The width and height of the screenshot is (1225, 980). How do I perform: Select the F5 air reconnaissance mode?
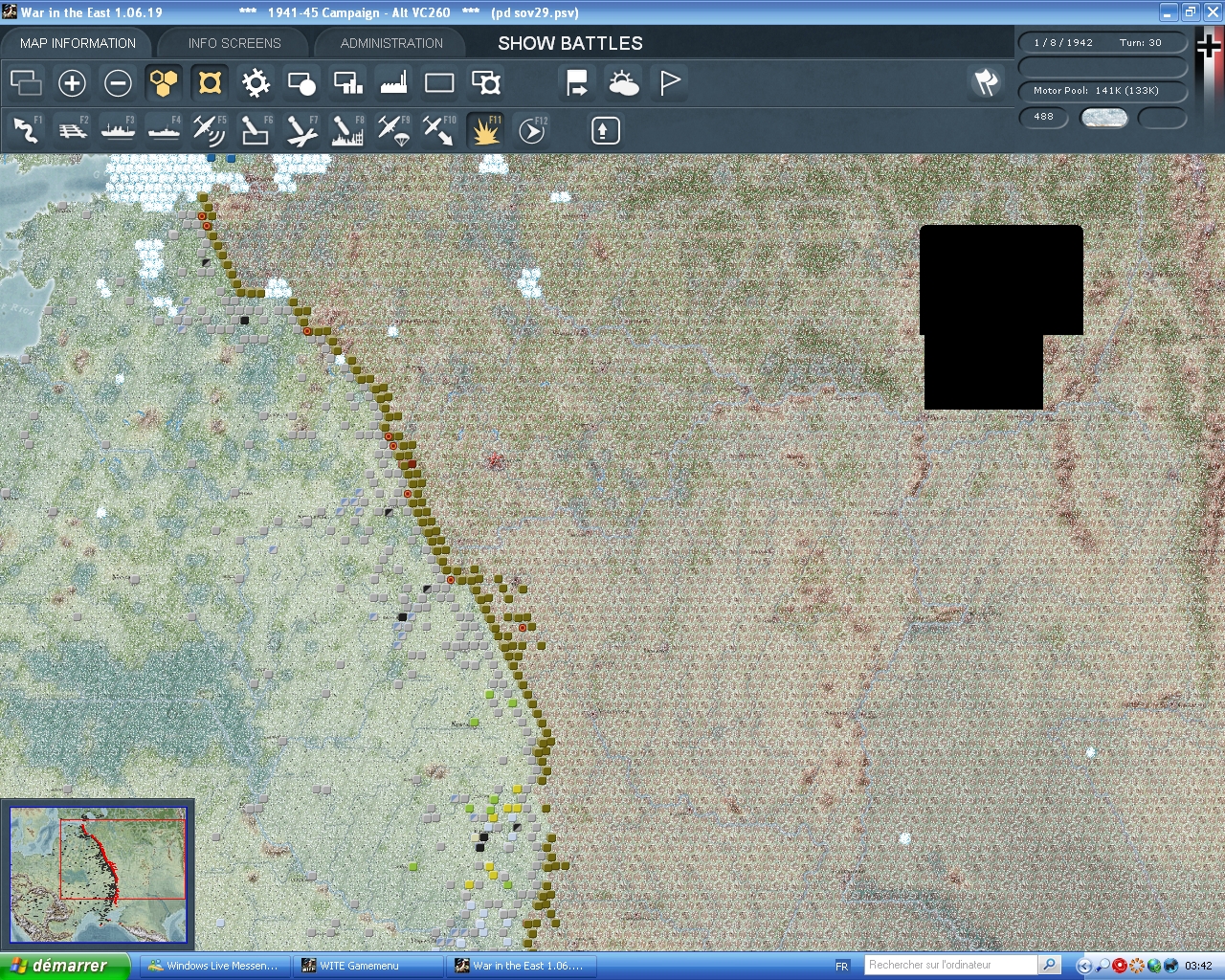[210, 130]
